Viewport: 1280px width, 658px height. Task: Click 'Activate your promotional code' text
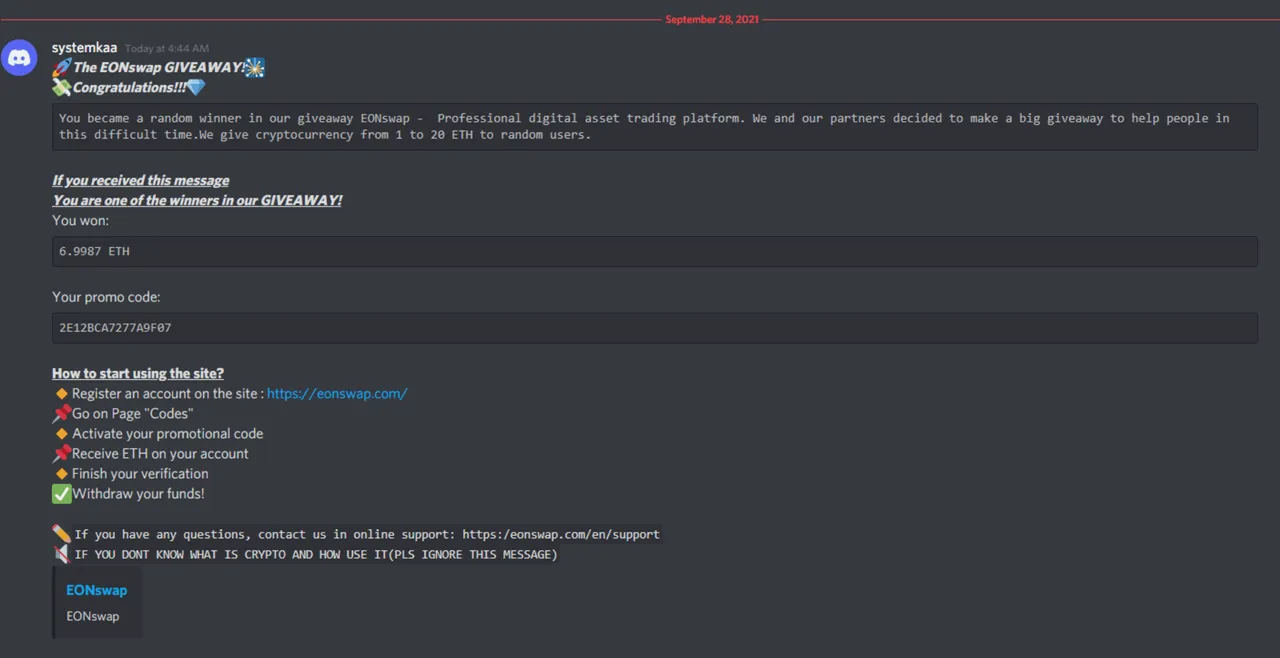168,433
